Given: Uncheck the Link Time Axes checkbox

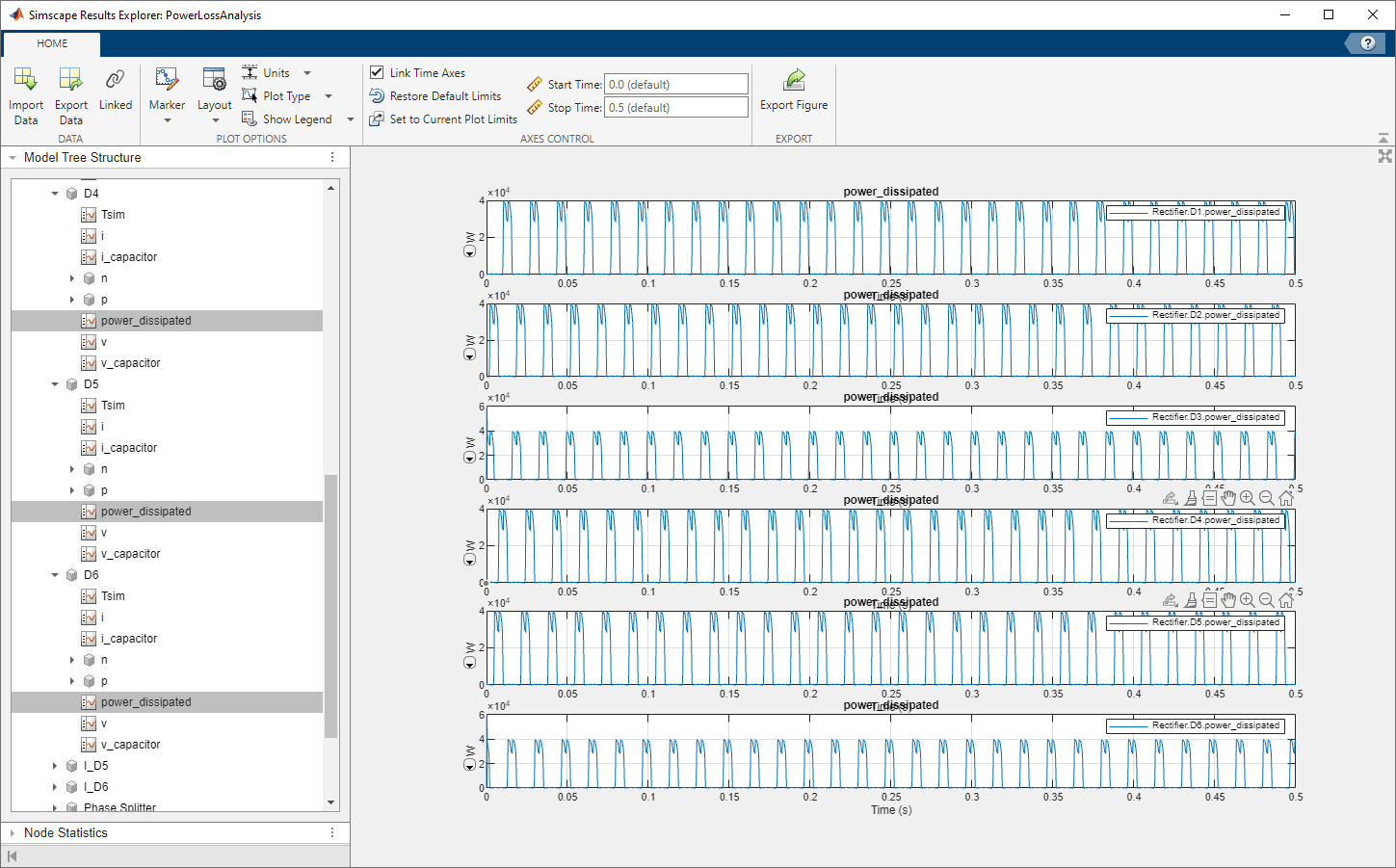Looking at the screenshot, I should [x=378, y=72].
